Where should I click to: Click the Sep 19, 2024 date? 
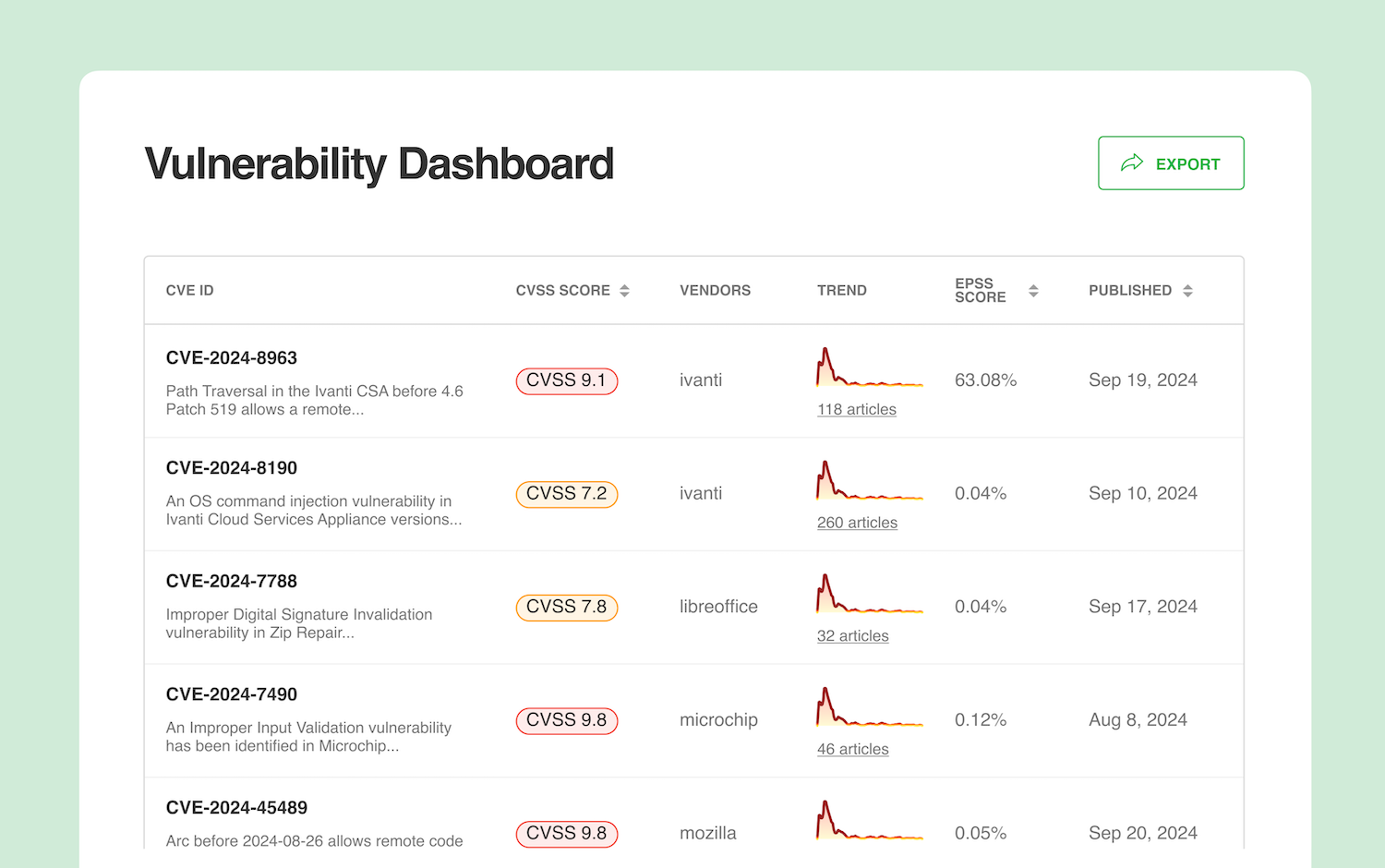point(1143,380)
